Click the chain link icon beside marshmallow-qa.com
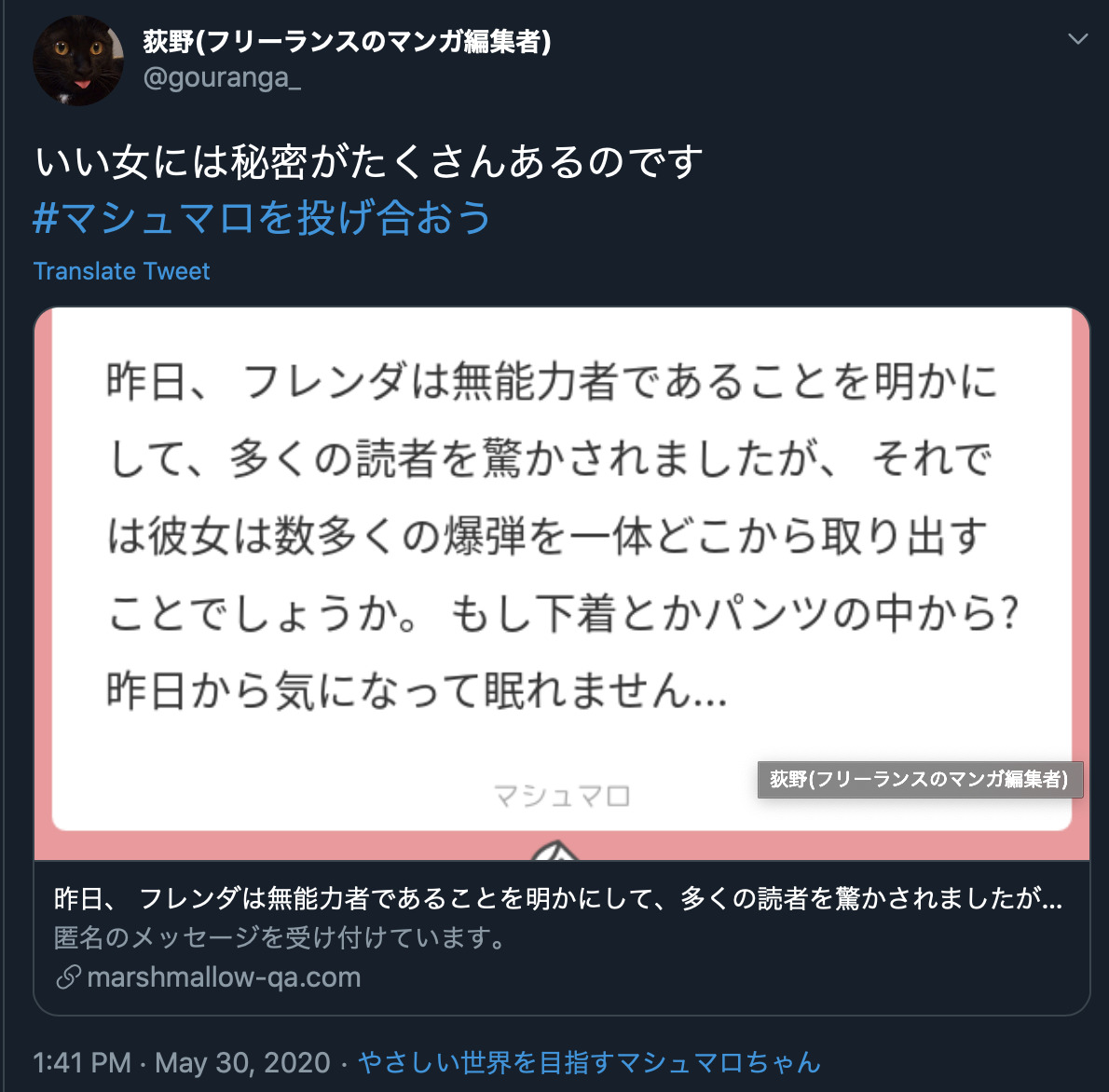 click(69, 977)
